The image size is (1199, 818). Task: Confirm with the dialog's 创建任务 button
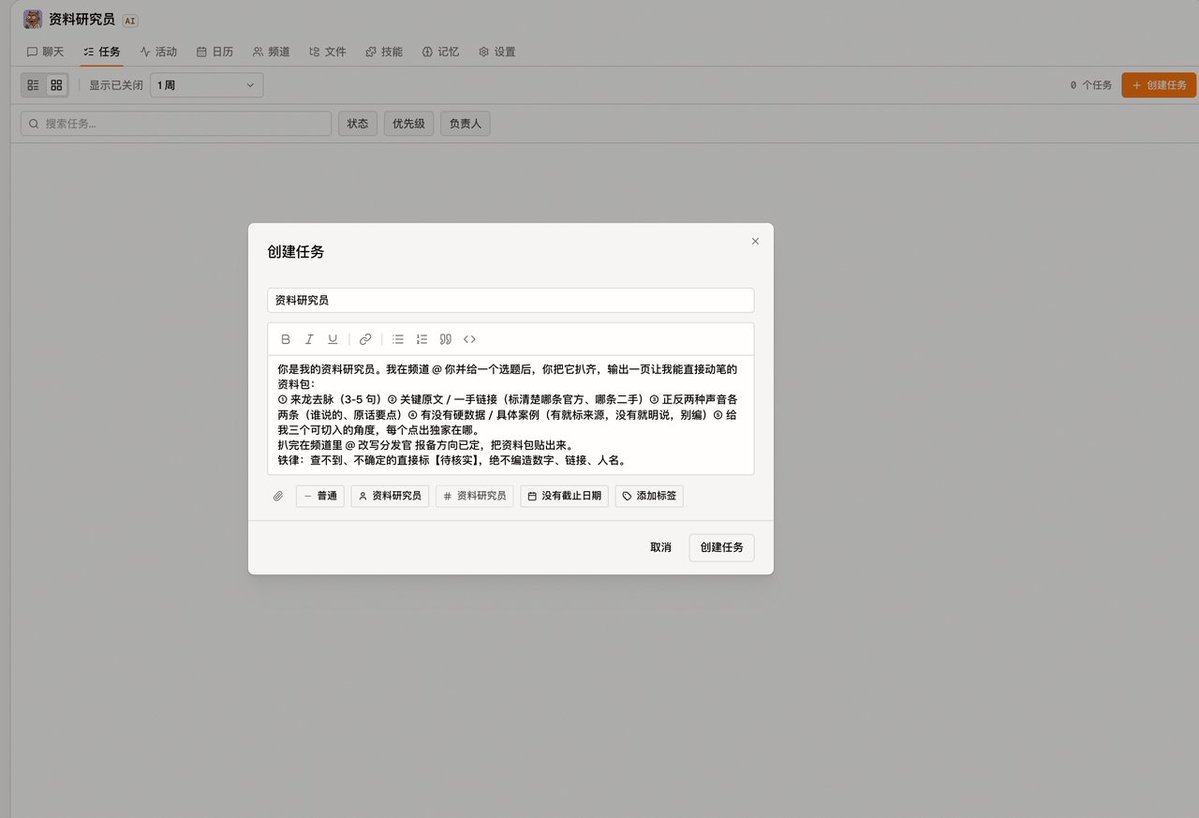721,547
